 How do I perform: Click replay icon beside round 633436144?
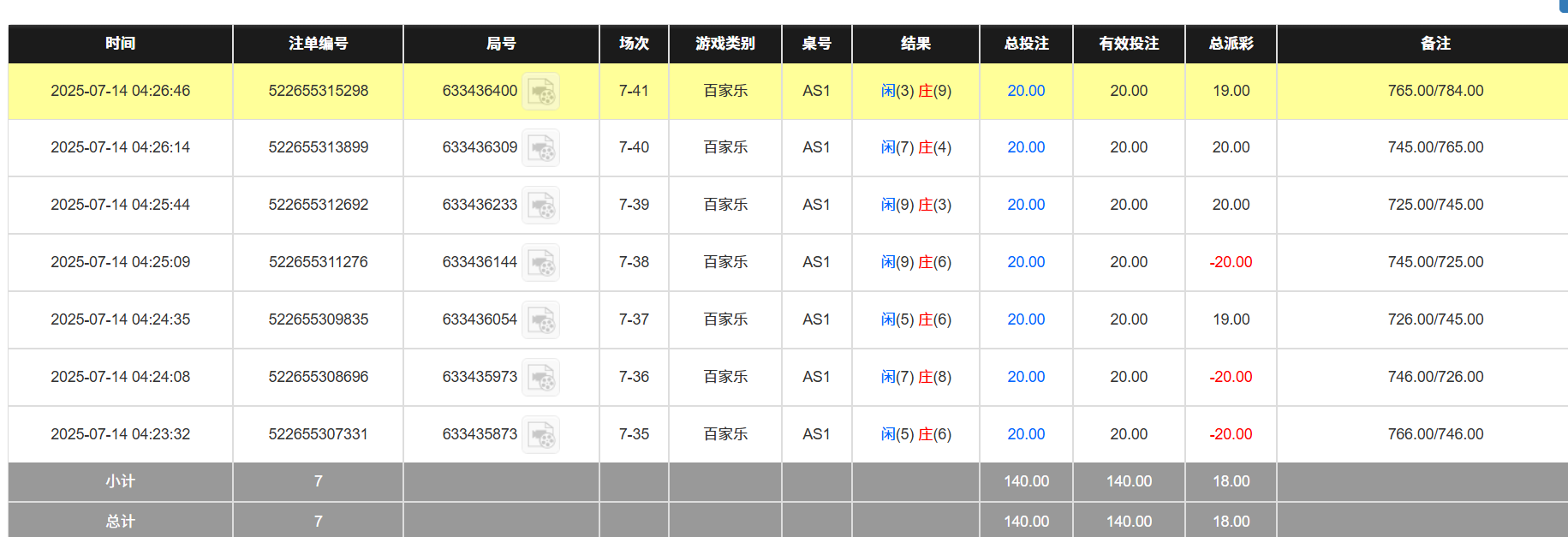[541, 263]
